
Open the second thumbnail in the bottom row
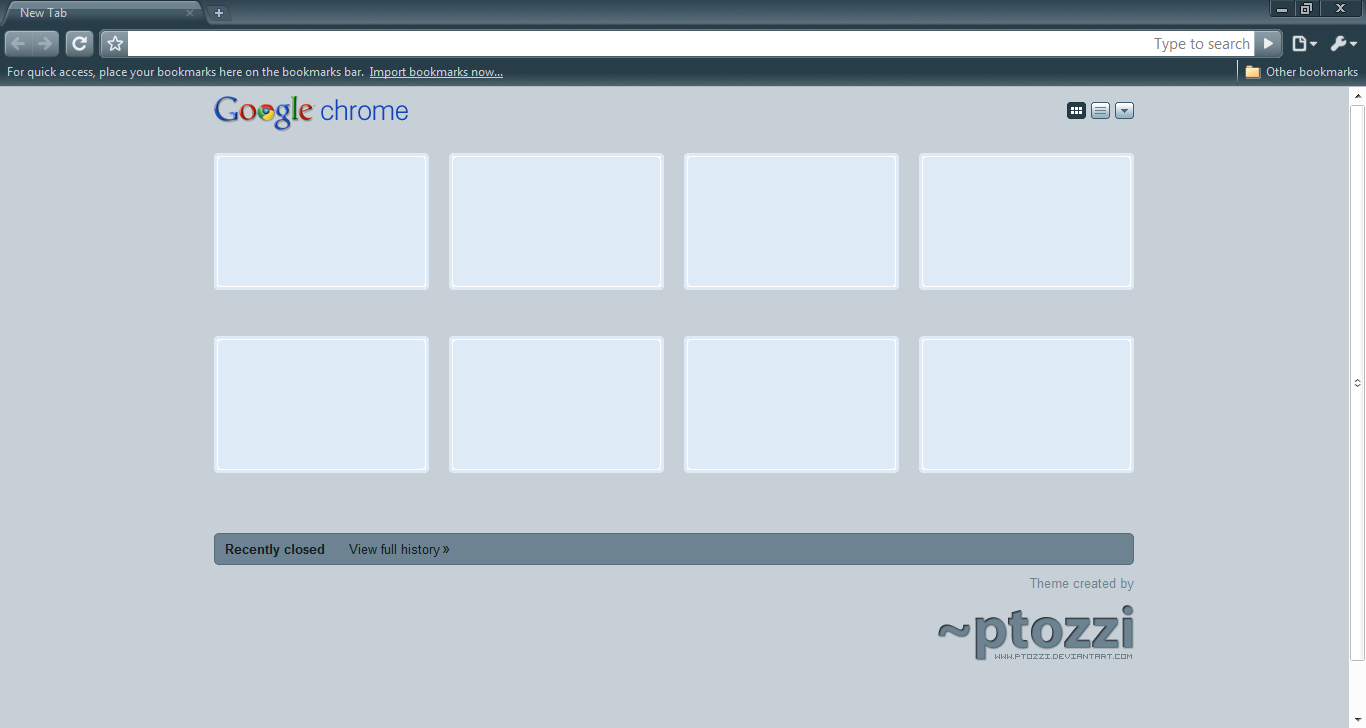point(556,404)
